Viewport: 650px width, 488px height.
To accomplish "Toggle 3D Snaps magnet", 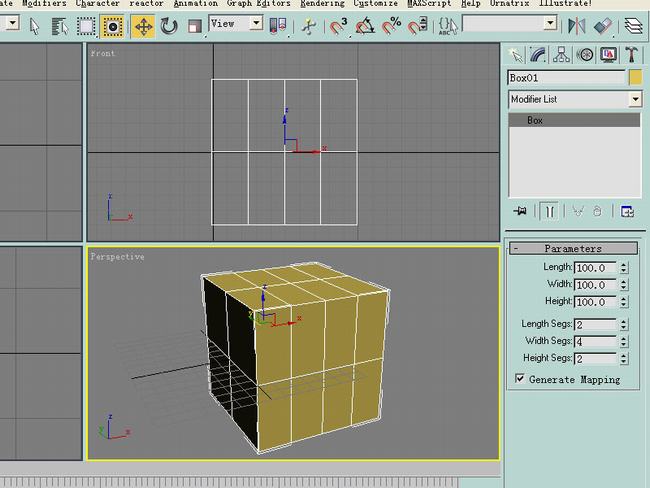I will [x=338, y=26].
